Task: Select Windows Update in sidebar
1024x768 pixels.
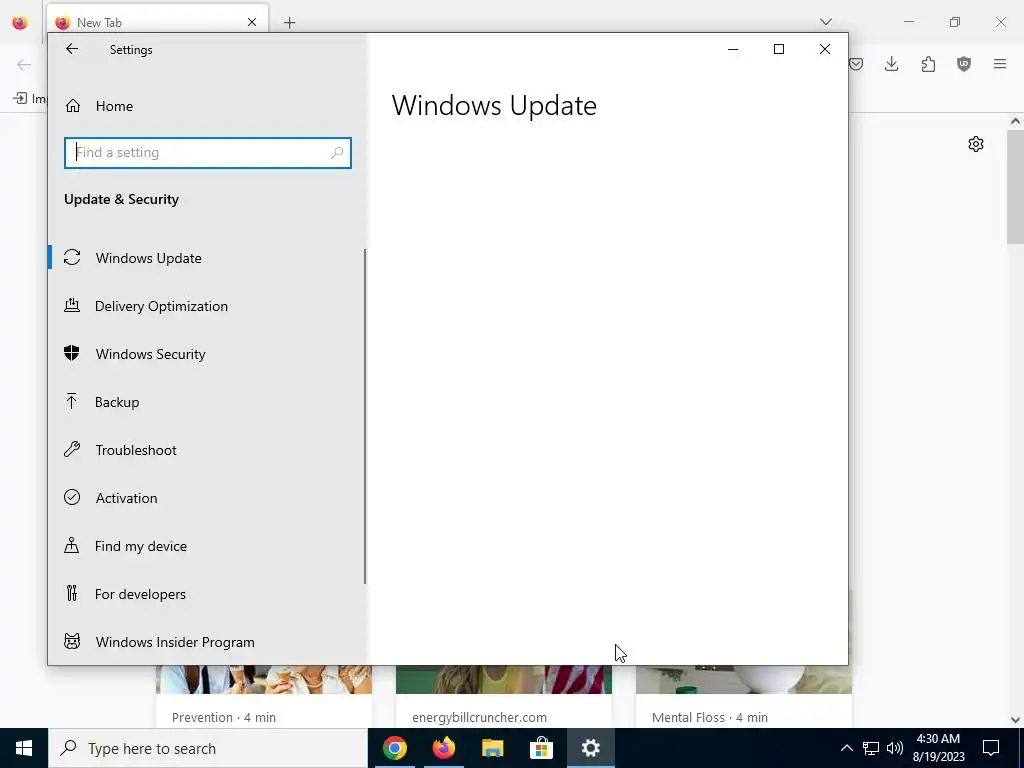Action: coord(206,258)
